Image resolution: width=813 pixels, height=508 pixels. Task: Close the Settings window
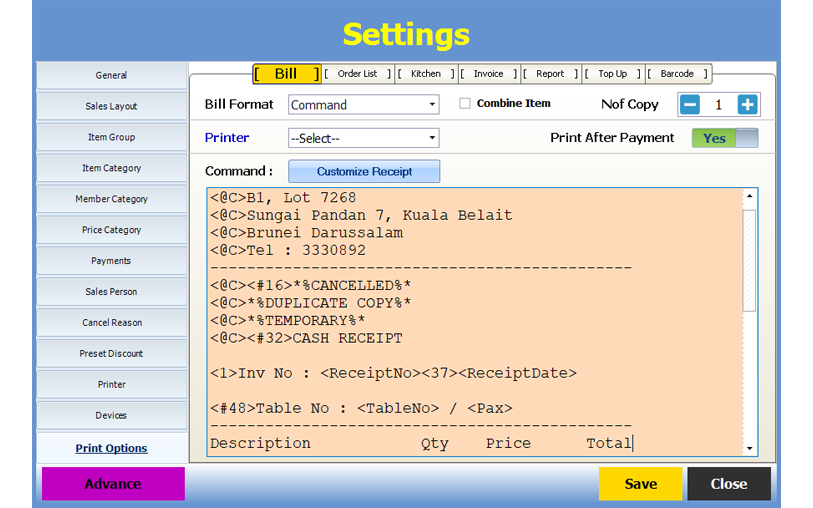click(729, 484)
